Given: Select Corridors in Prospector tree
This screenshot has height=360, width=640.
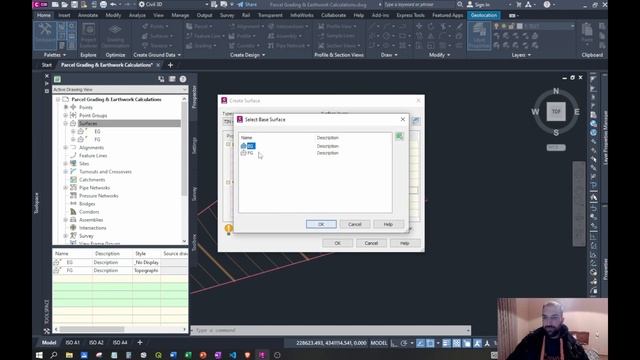Looking at the screenshot, I should point(89,212).
